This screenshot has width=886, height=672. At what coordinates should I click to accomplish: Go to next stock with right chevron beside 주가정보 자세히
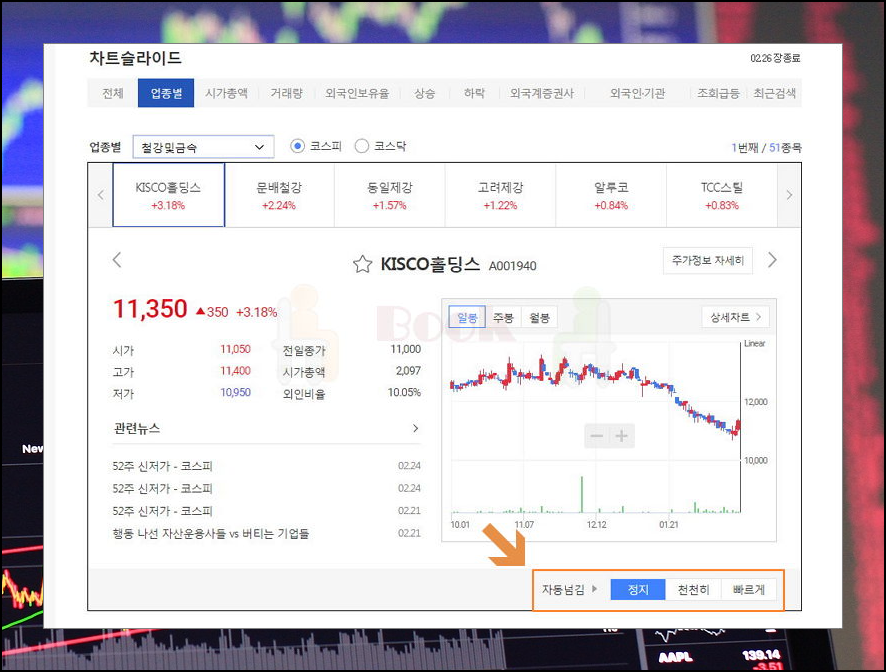(x=772, y=260)
